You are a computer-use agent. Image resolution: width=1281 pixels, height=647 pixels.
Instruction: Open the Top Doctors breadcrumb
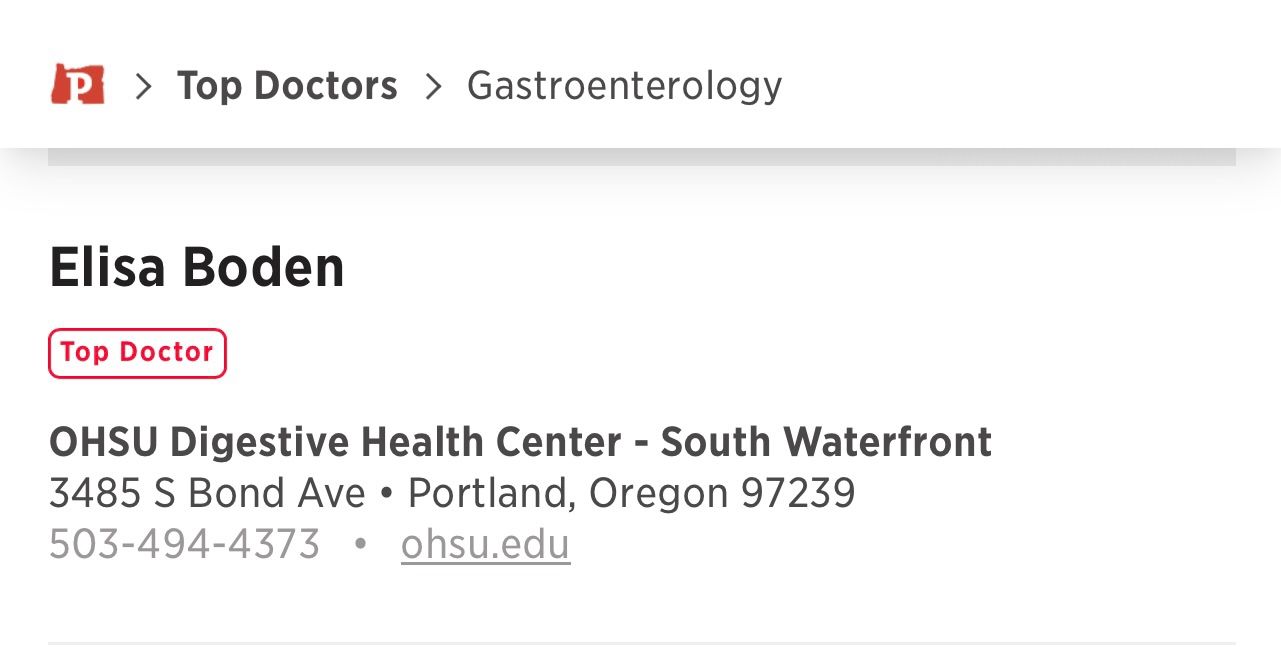(x=287, y=86)
